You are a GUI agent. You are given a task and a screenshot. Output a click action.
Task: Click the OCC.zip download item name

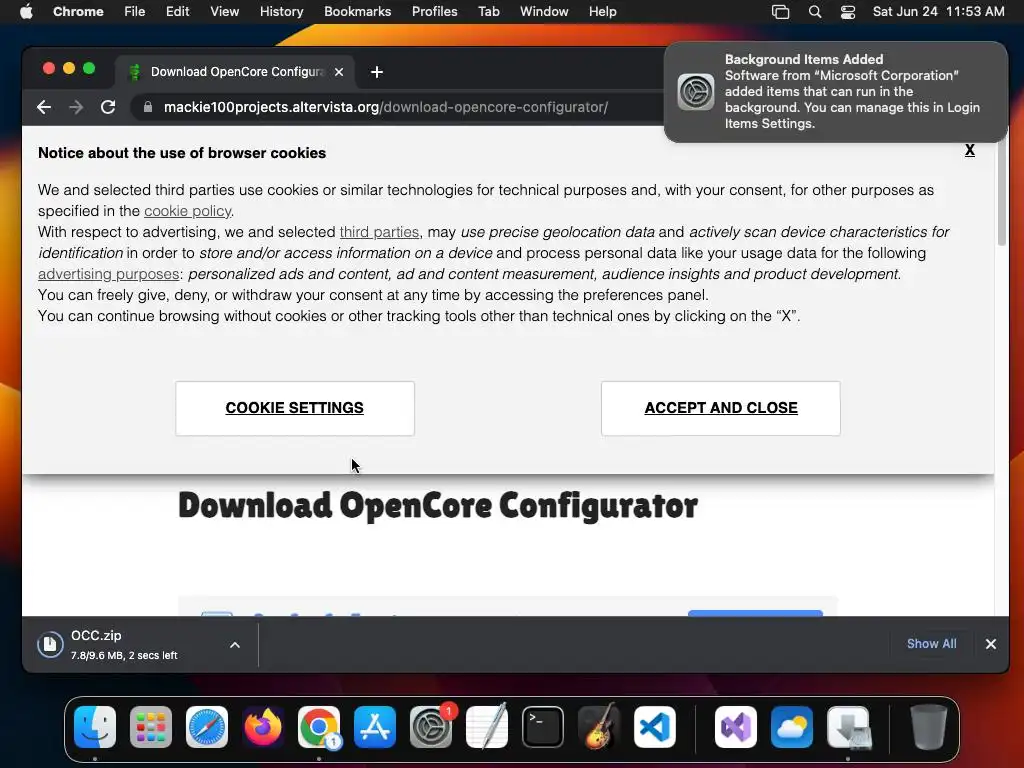96,635
